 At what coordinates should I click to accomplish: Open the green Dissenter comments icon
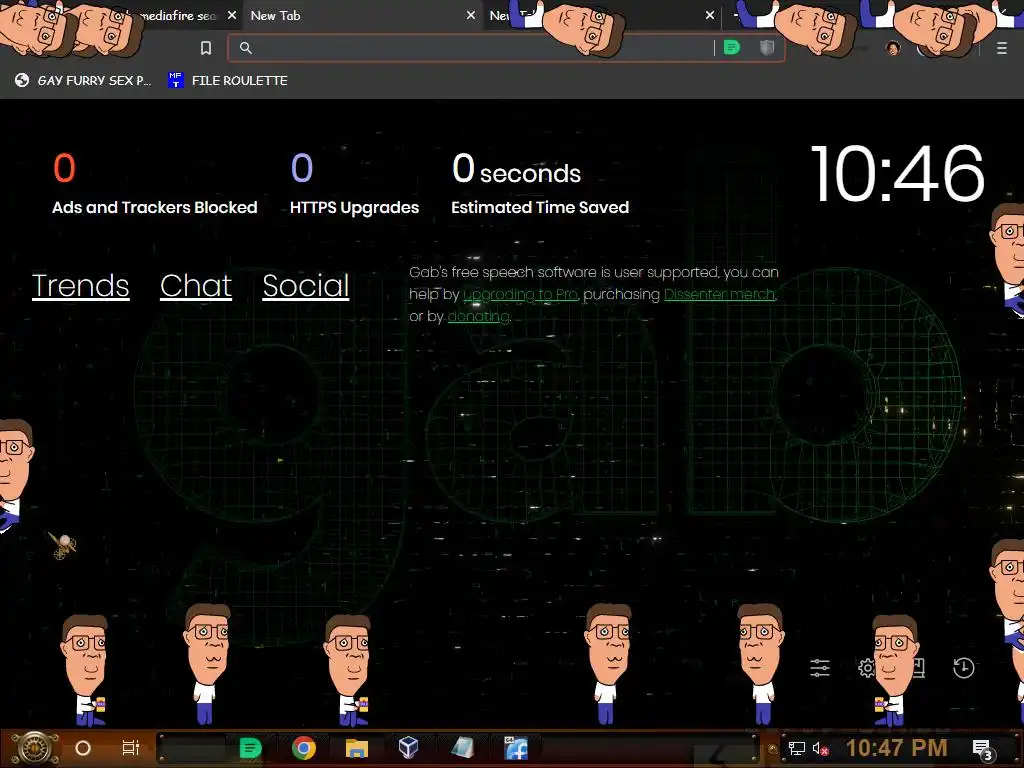pos(731,48)
